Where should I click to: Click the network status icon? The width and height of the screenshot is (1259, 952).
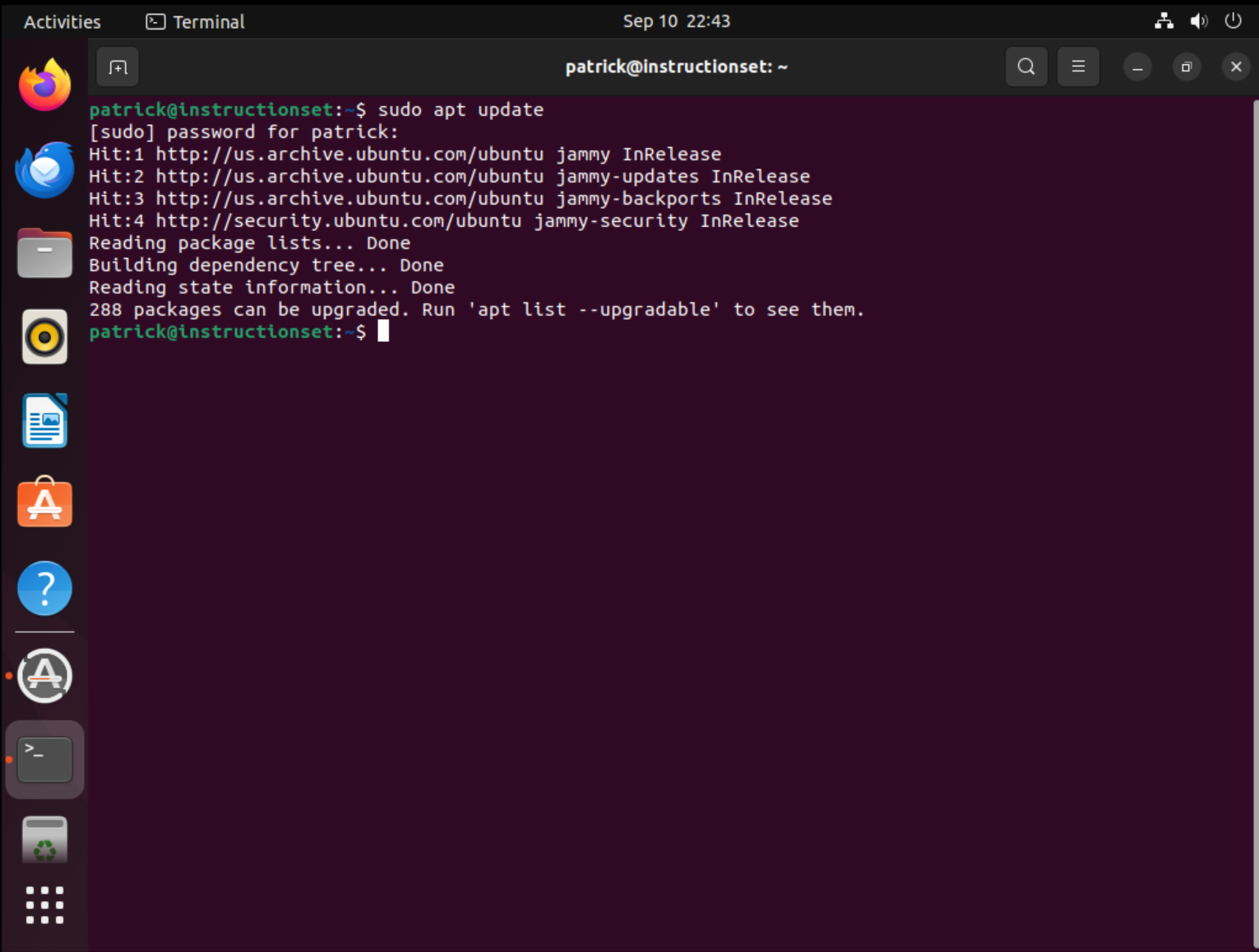click(x=1164, y=21)
